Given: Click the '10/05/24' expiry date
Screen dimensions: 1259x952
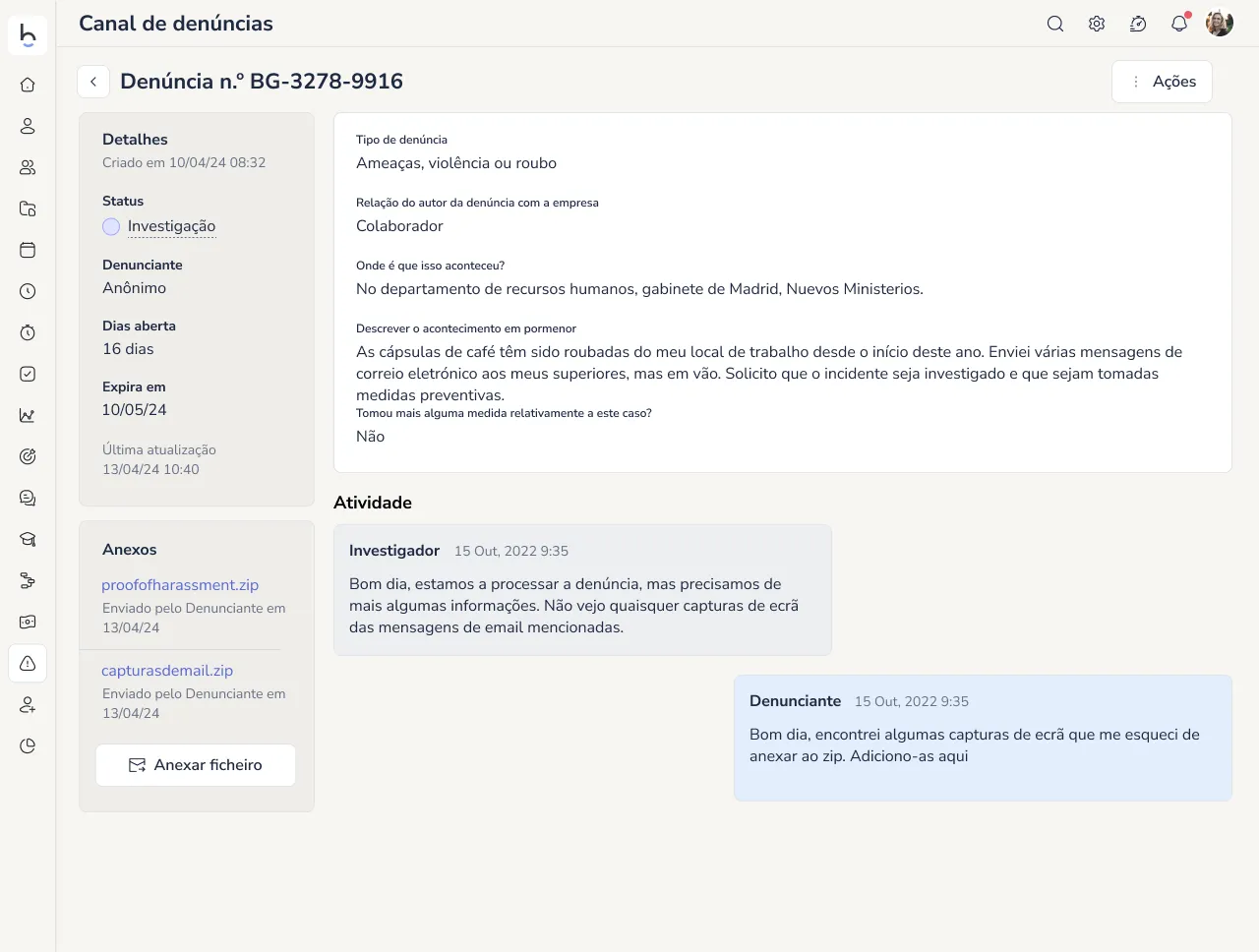Looking at the screenshot, I should (x=135, y=410).
